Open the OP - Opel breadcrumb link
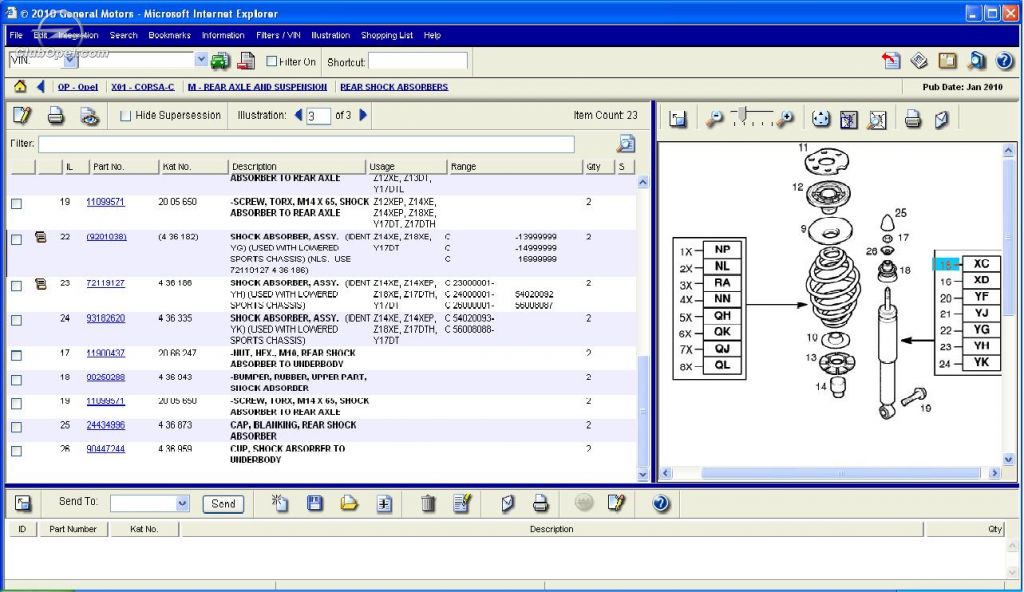1024x592 pixels. 78,87
